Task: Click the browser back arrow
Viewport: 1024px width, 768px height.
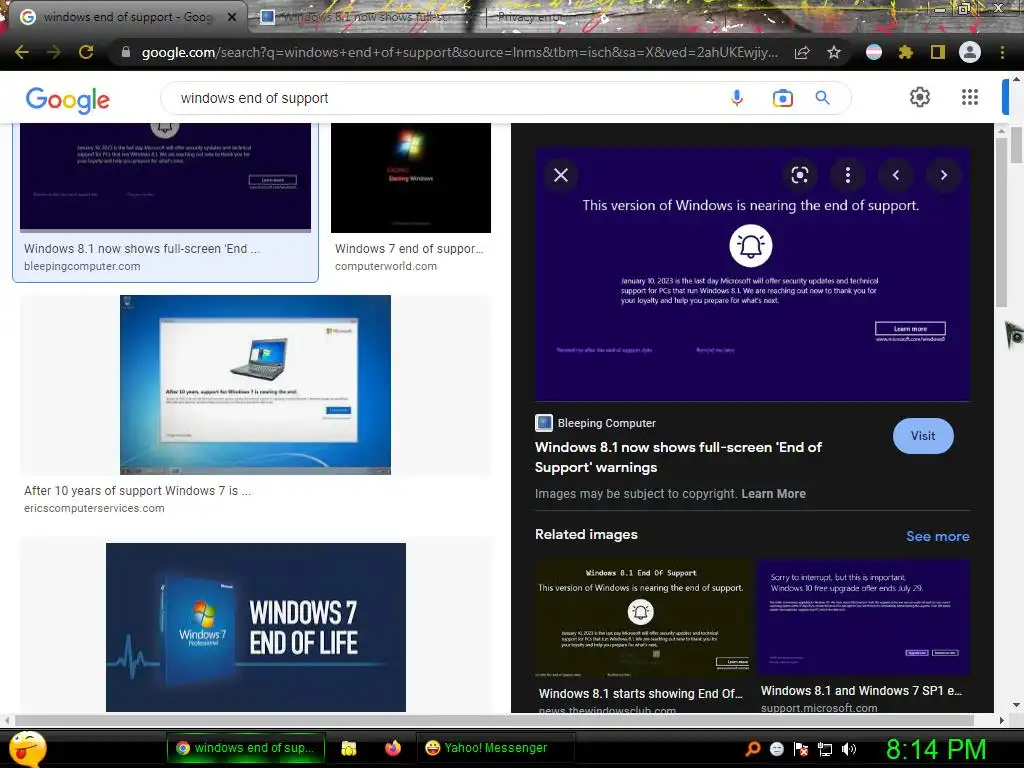Action: point(22,52)
